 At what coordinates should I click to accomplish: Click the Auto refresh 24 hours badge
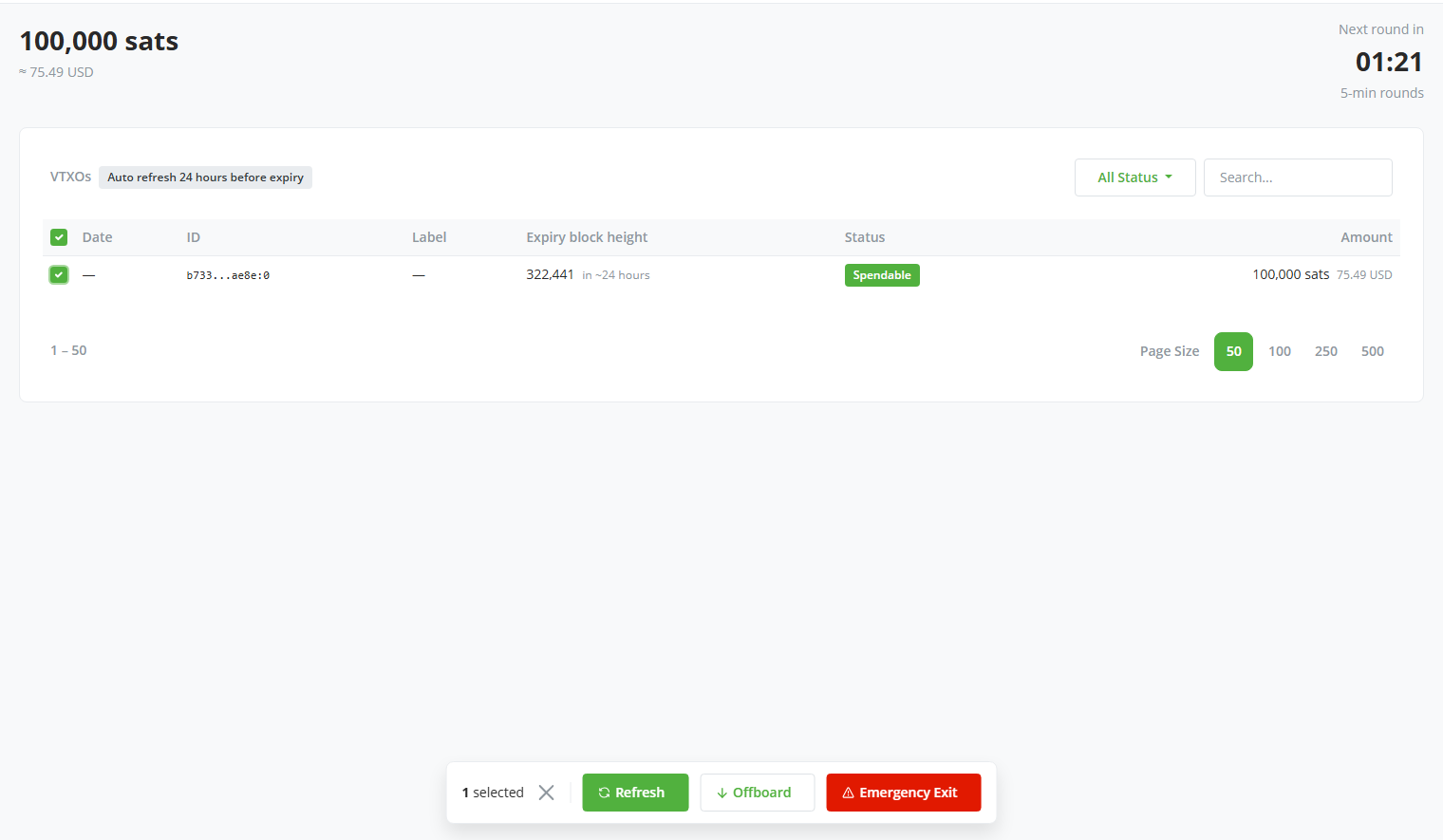coord(205,177)
